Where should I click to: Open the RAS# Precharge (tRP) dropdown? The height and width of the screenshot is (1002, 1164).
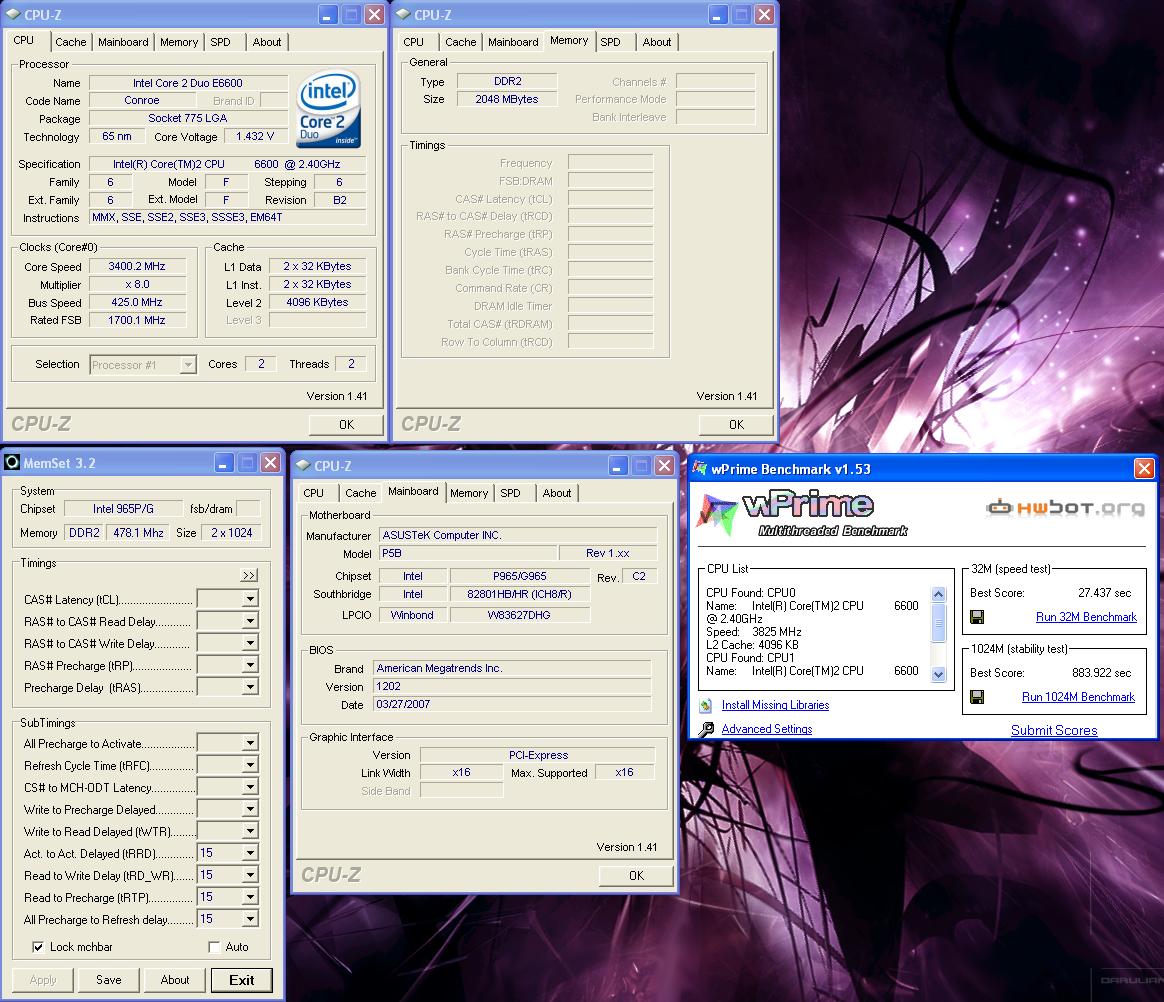point(250,665)
